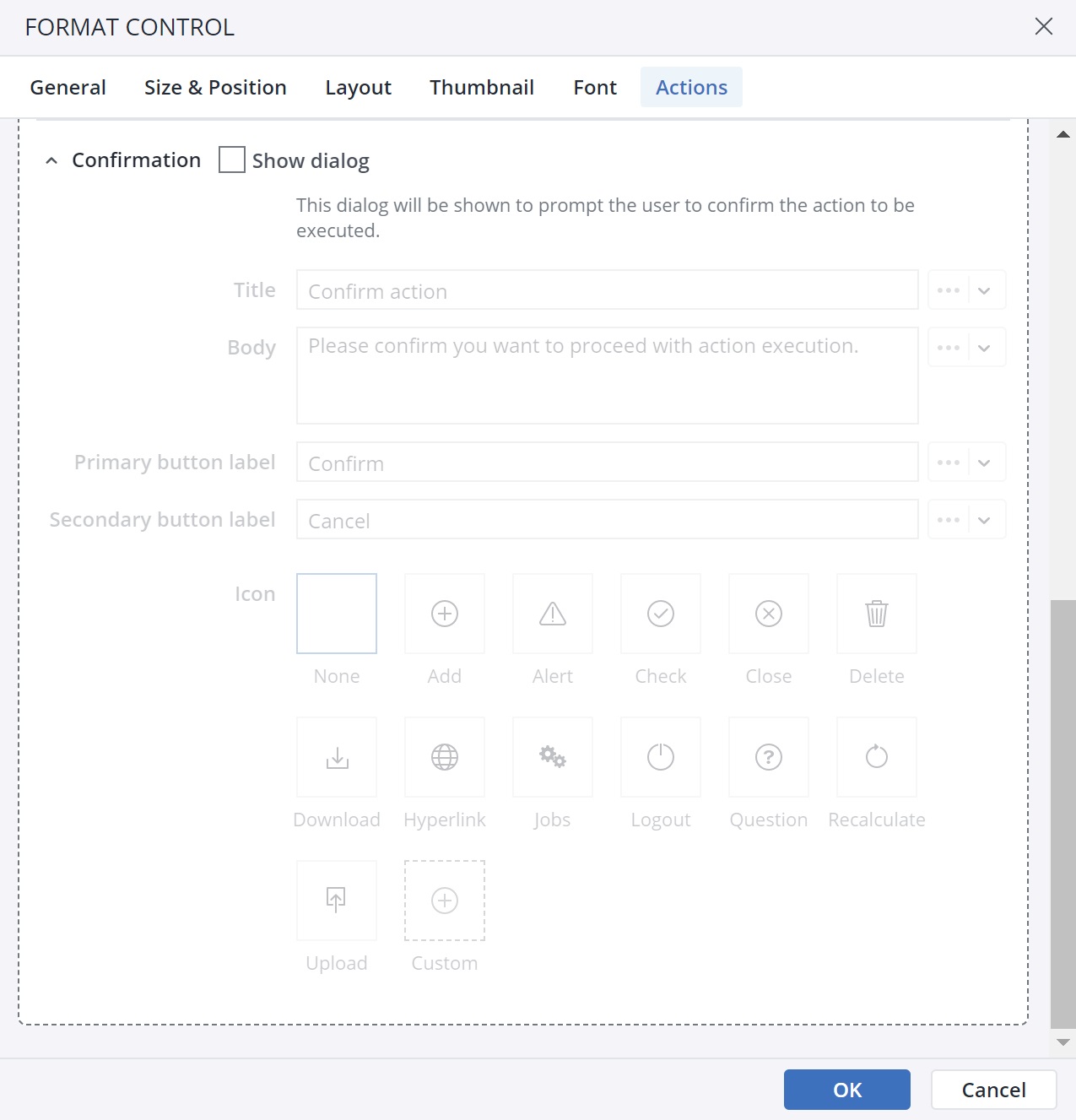This screenshot has height=1120, width=1076.
Task: Select the Check icon tile
Action: click(661, 614)
